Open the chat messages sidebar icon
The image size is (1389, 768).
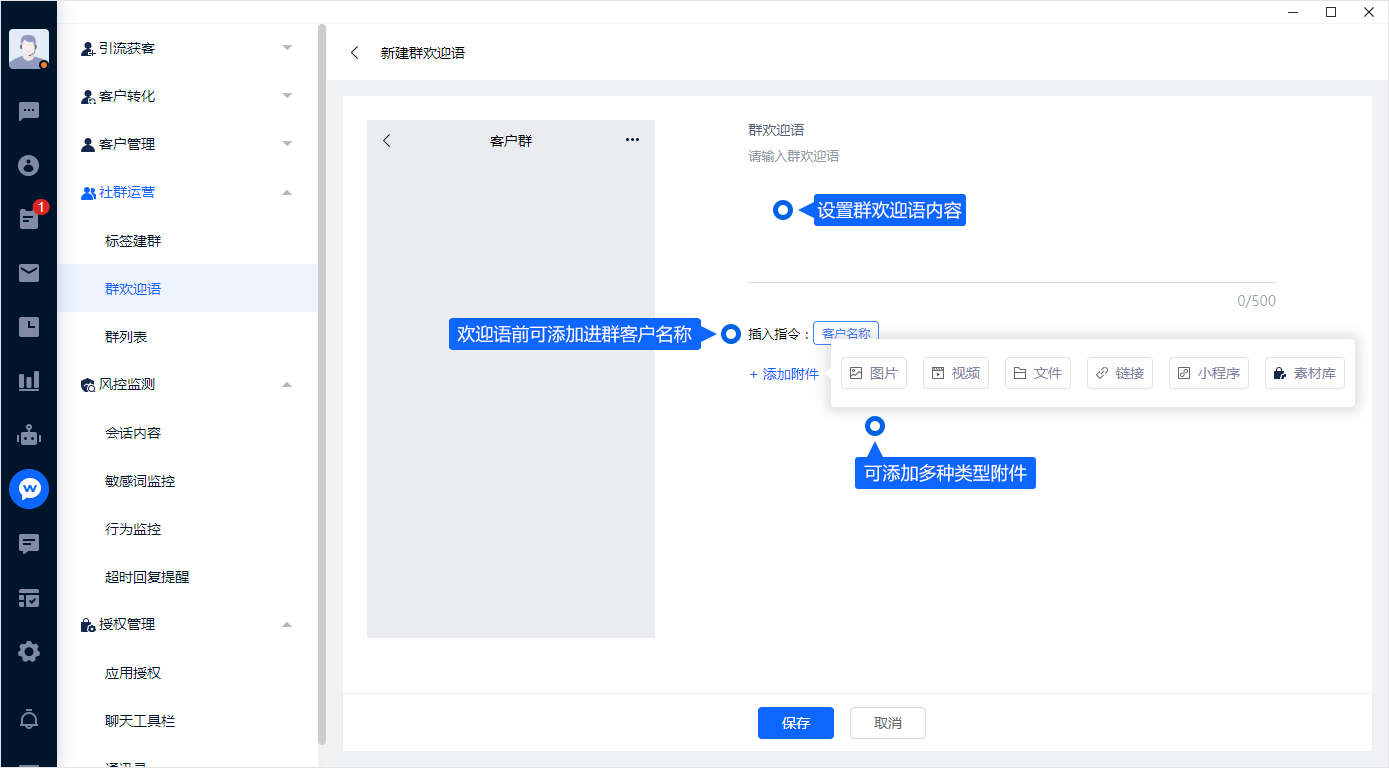click(29, 111)
